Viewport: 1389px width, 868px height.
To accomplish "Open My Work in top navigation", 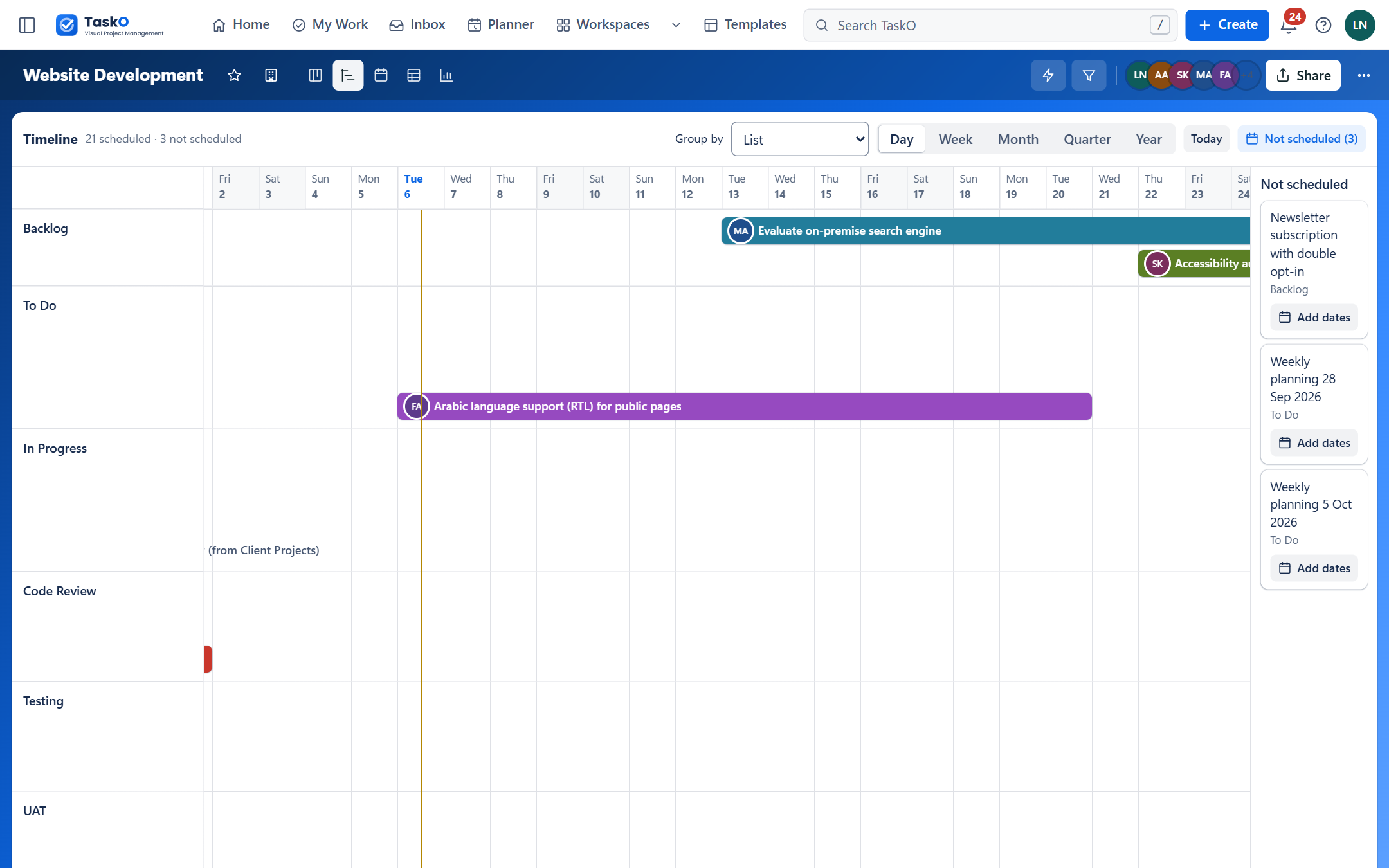I will 330,25.
